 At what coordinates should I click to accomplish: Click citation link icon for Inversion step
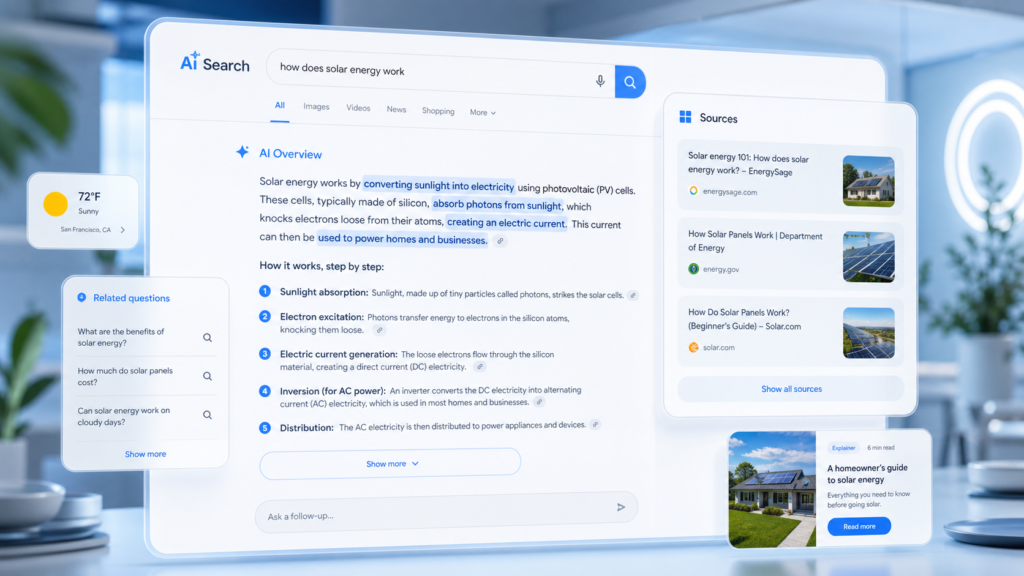[539, 402]
